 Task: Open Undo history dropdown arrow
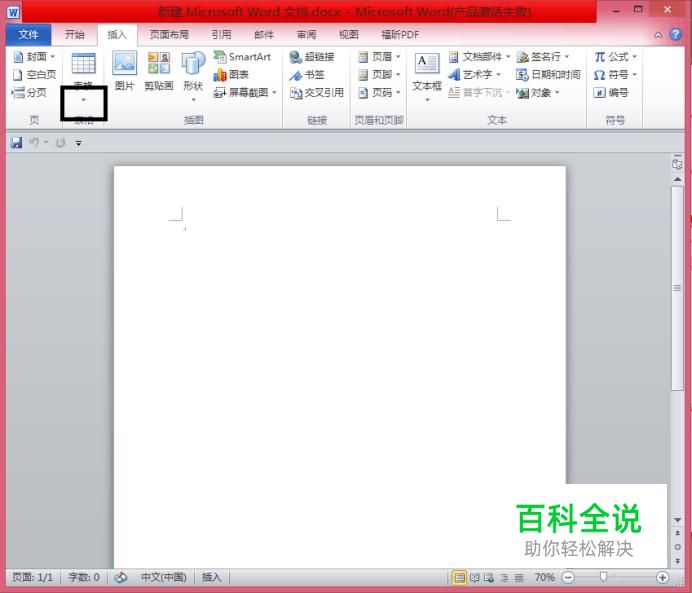[45, 142]
